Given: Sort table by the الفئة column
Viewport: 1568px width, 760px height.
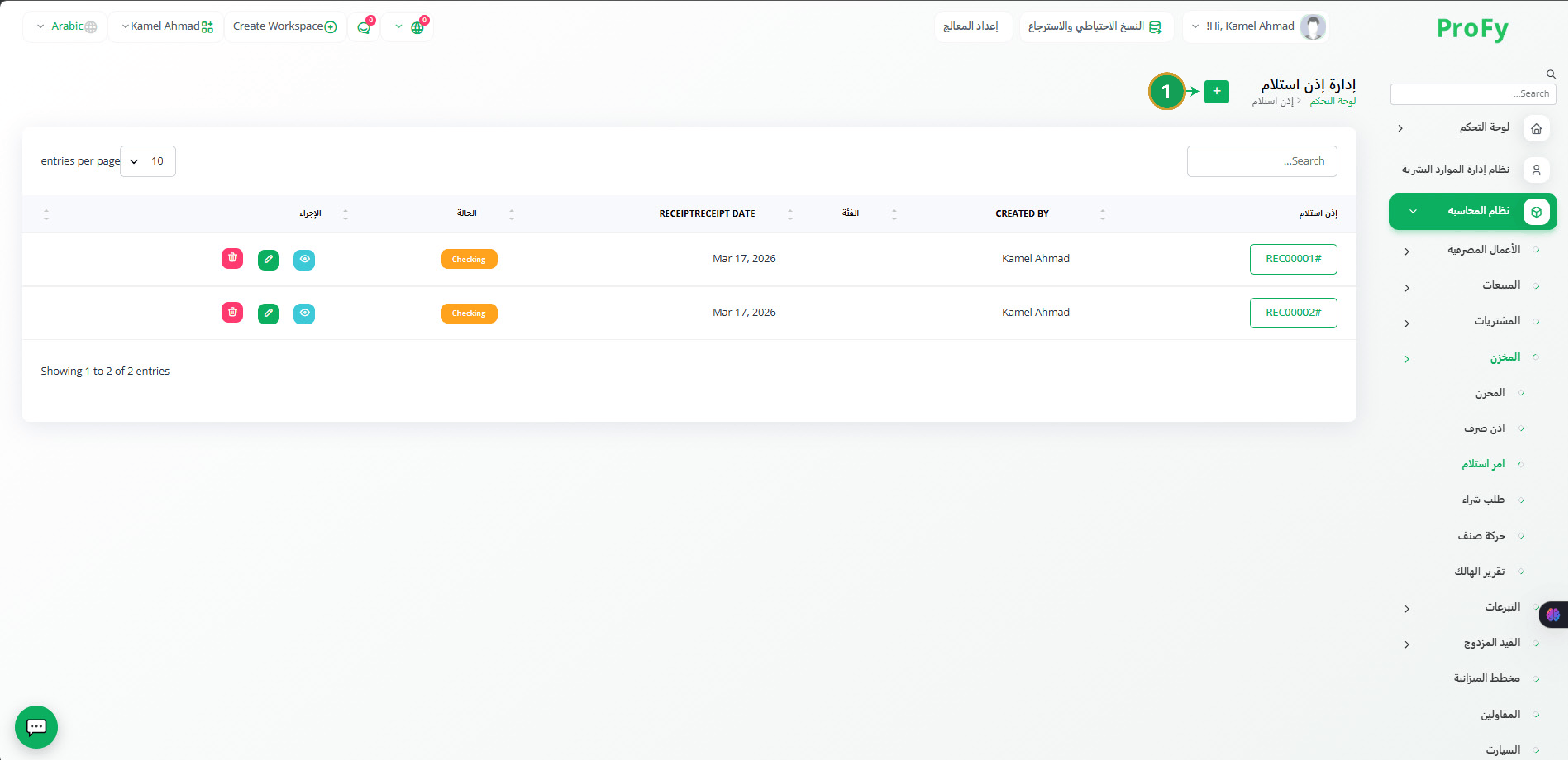Looking at the screenshot, I should coord(850,213).
